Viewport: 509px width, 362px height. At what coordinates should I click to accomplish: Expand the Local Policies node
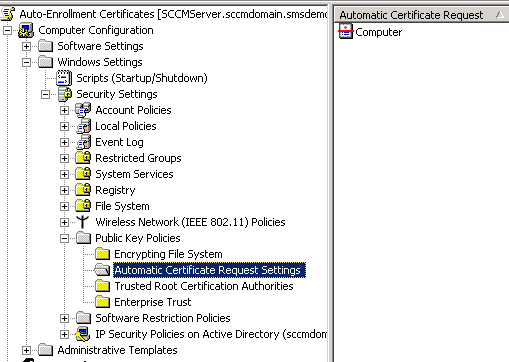click(64, 127)
